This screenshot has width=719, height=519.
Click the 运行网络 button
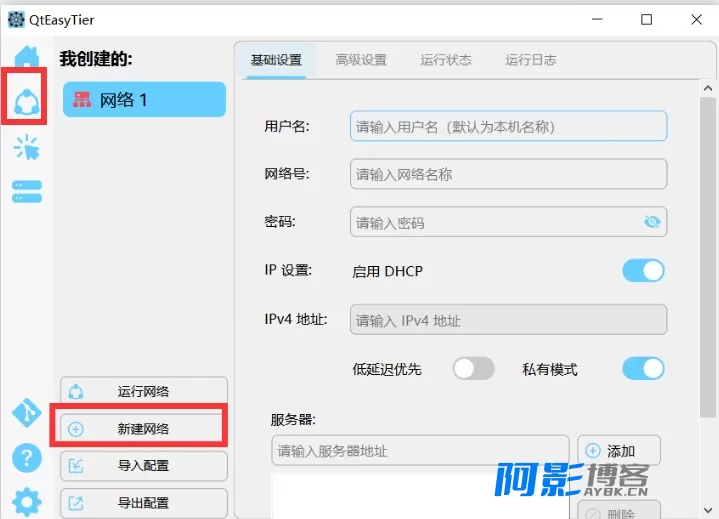(x=144, y=391)
